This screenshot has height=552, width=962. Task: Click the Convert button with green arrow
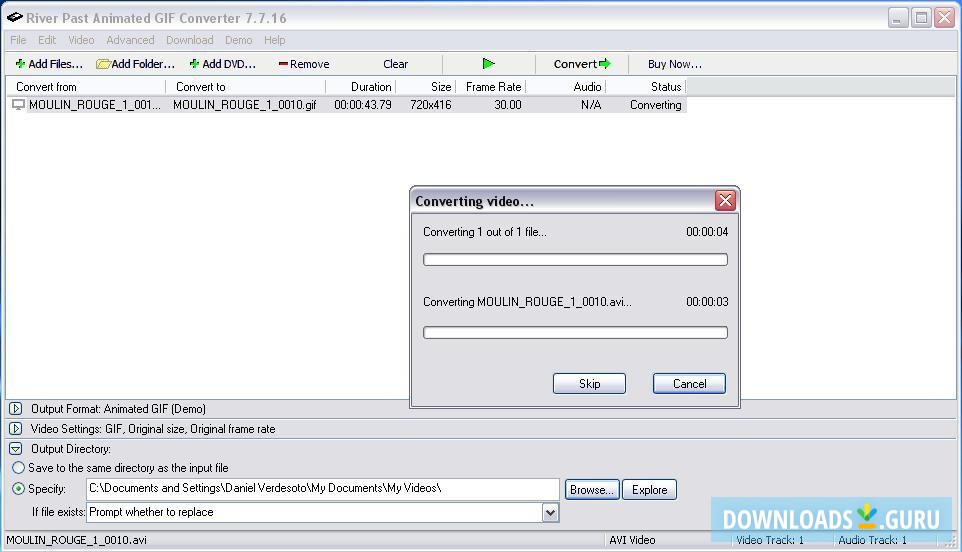[x=582, y=64]
